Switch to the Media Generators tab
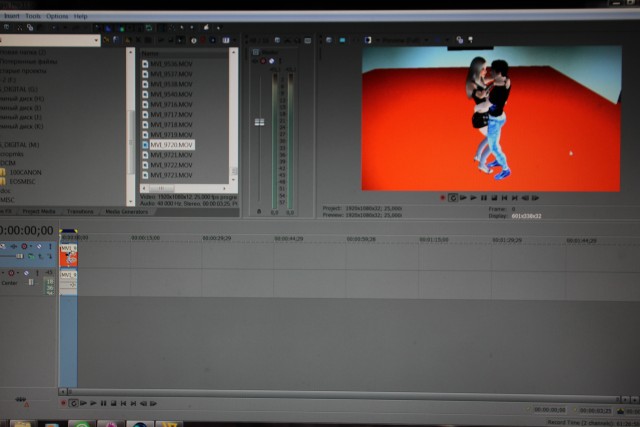 [127, 211]
